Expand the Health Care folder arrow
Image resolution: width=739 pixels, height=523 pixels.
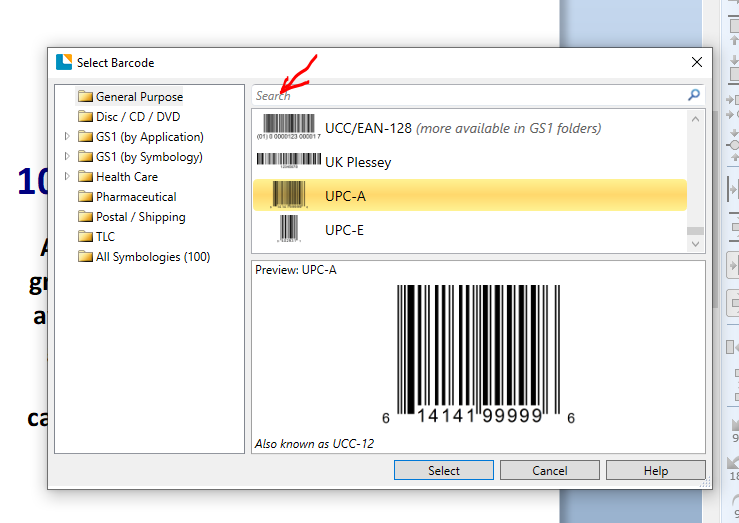[67, 177]
